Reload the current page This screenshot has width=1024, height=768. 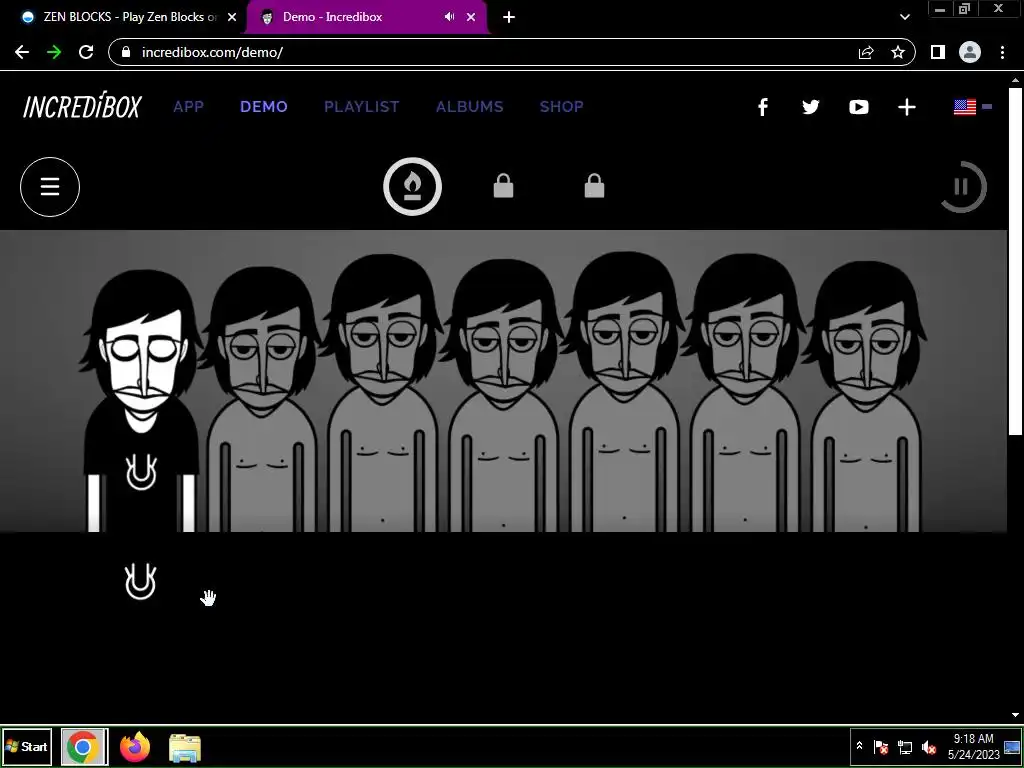coord(86,52)
